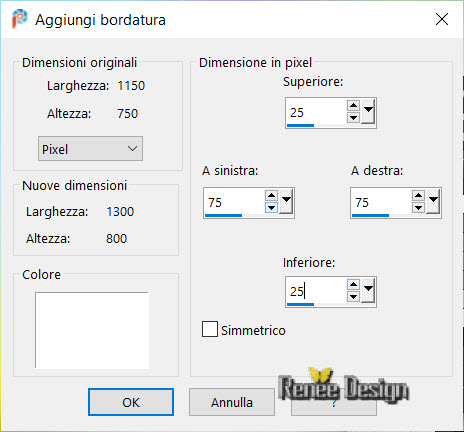Open the A destra slider dropdown arrow

(x=433, y=201)
